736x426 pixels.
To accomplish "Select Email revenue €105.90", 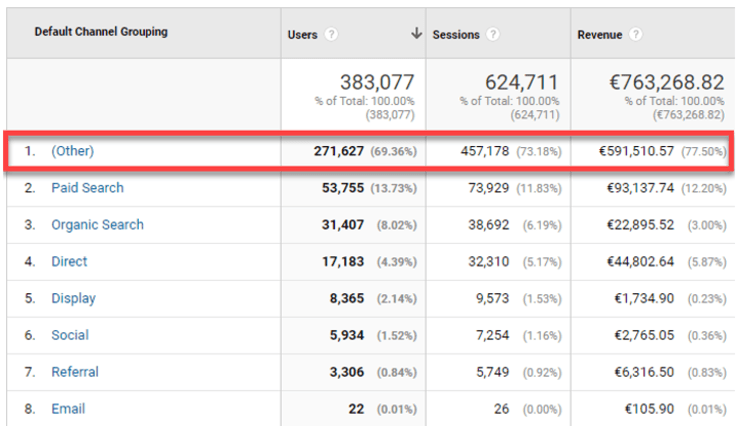I will tap(649, 409).
